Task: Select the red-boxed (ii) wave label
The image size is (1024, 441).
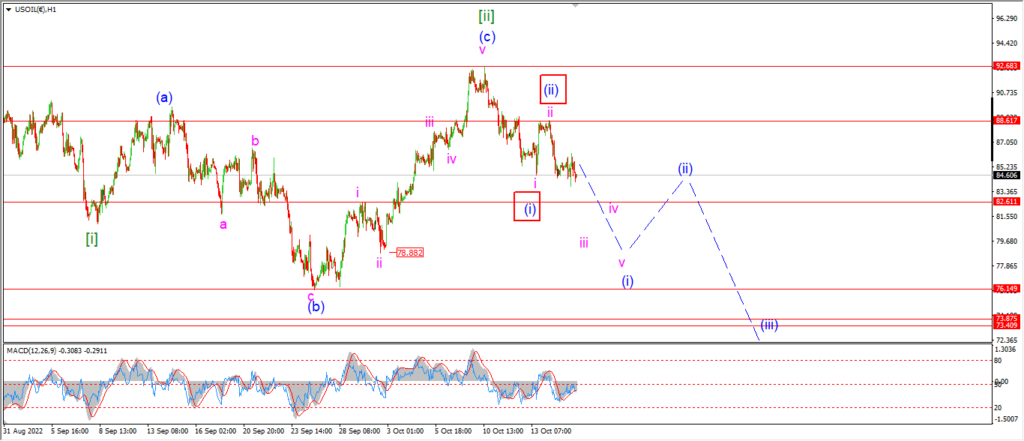Action: click(552, 89)
